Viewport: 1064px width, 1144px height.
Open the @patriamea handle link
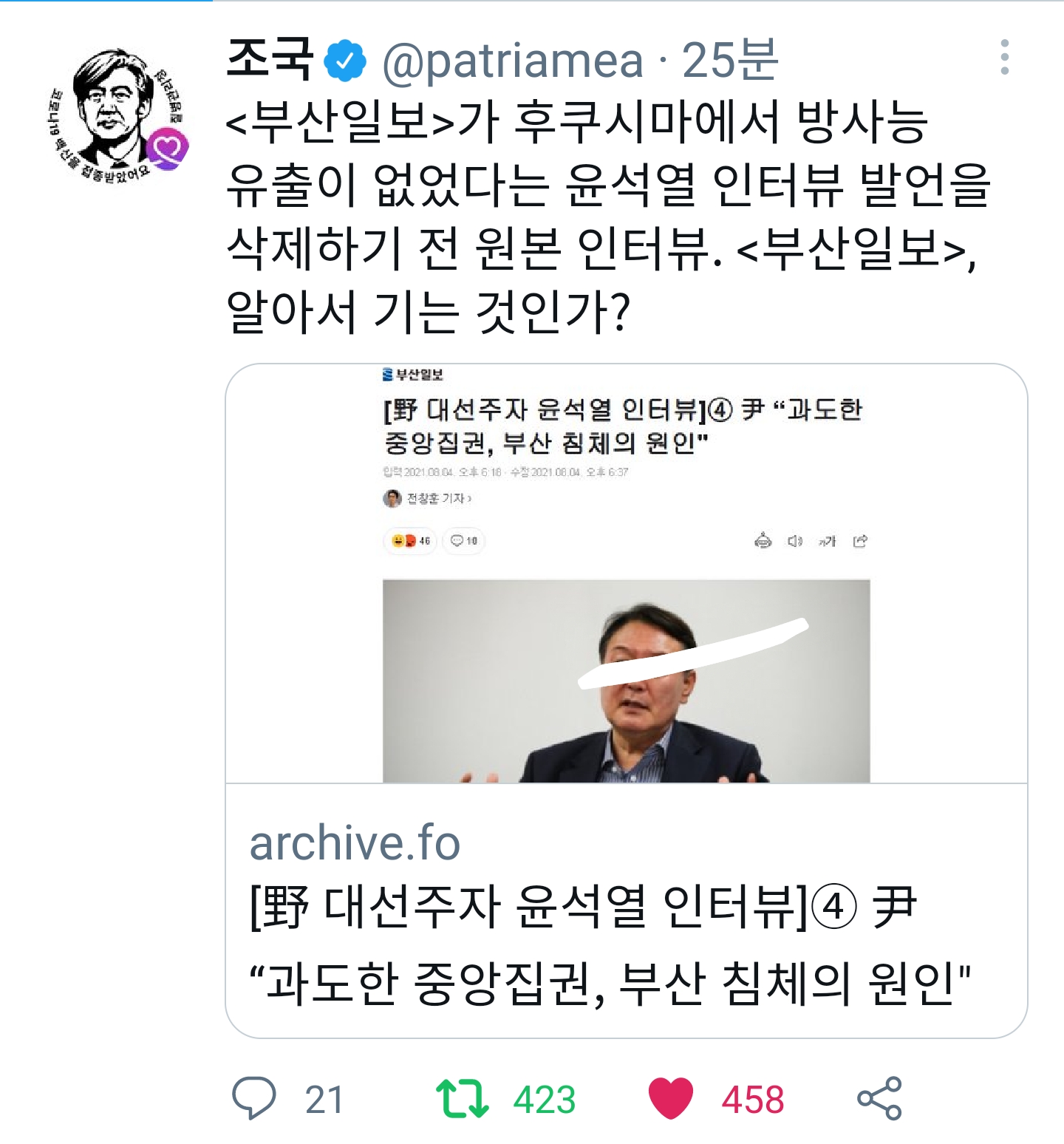tap(512, 61)
